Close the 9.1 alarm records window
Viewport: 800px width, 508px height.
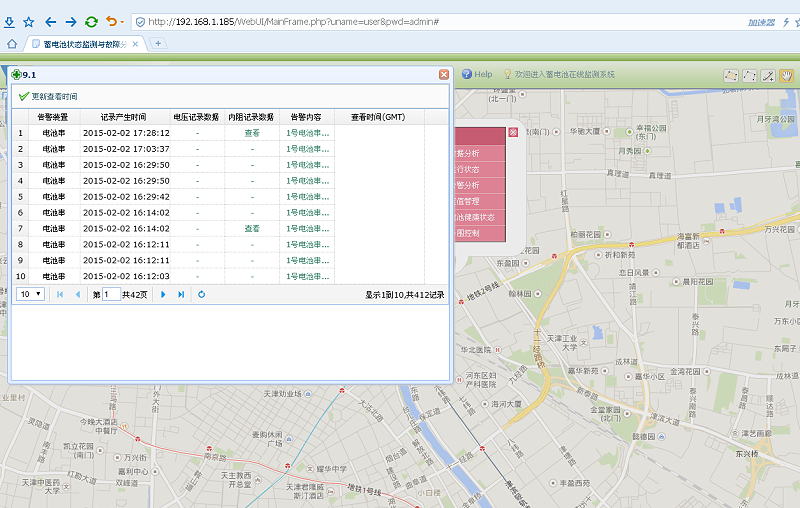pyautogui.click(x=444, y=74)
